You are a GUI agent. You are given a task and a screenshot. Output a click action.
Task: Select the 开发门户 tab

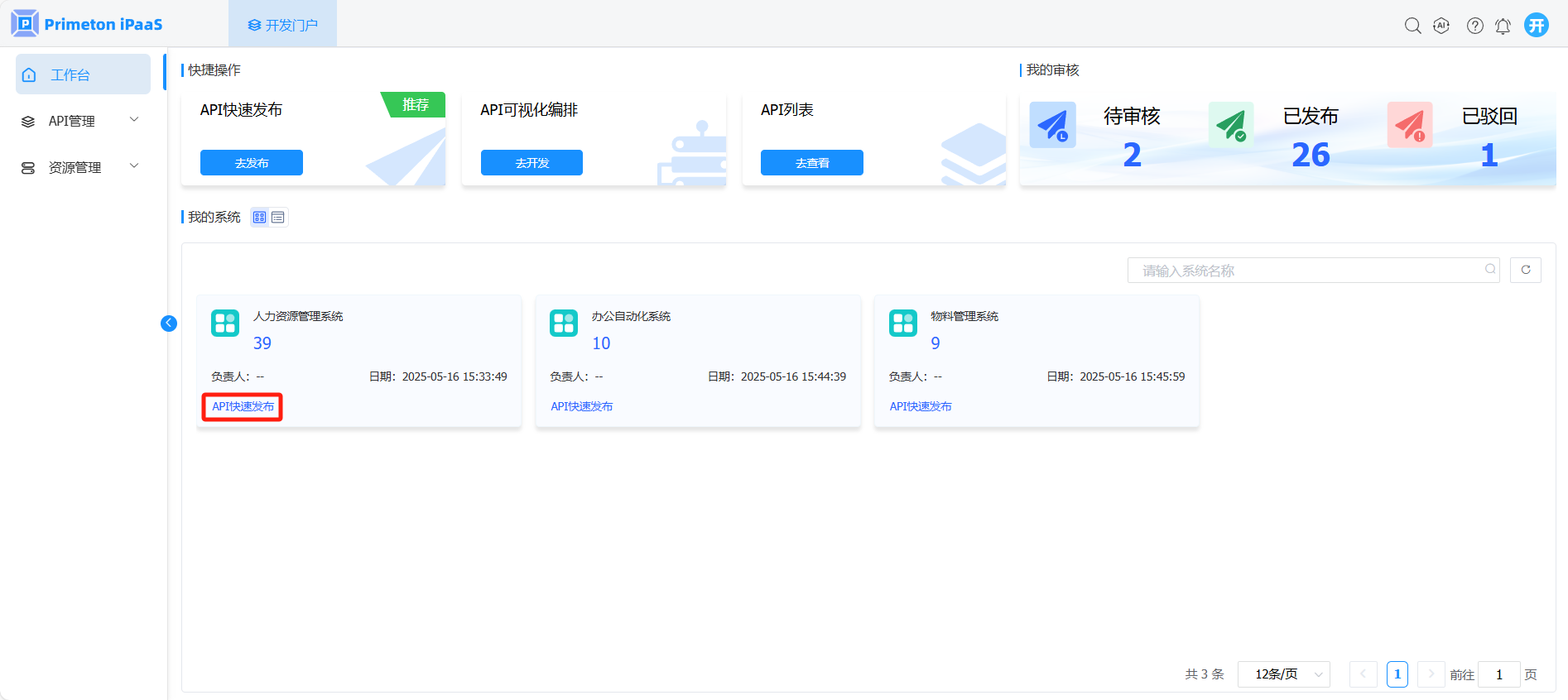tap(282, 25)
